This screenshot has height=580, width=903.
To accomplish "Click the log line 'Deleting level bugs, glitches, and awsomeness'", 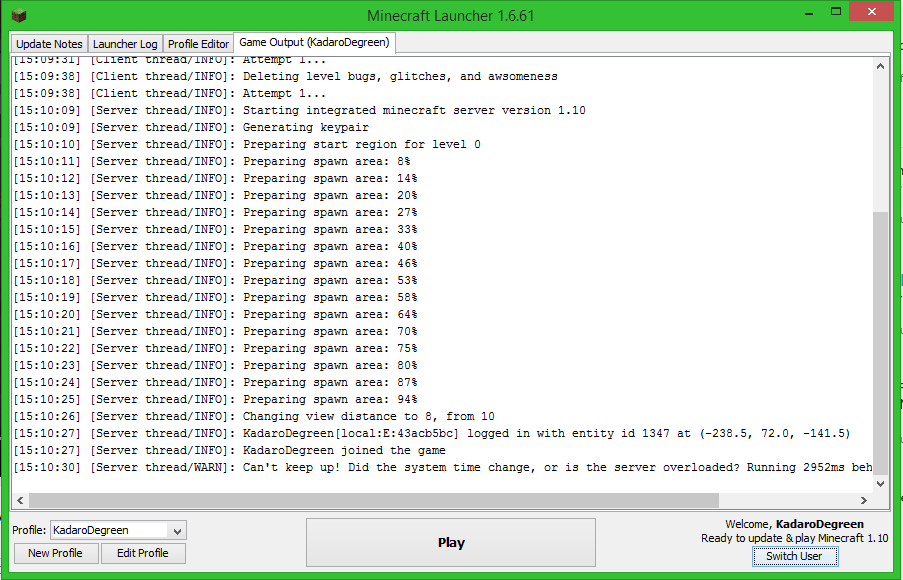I will tap(286, 76).
